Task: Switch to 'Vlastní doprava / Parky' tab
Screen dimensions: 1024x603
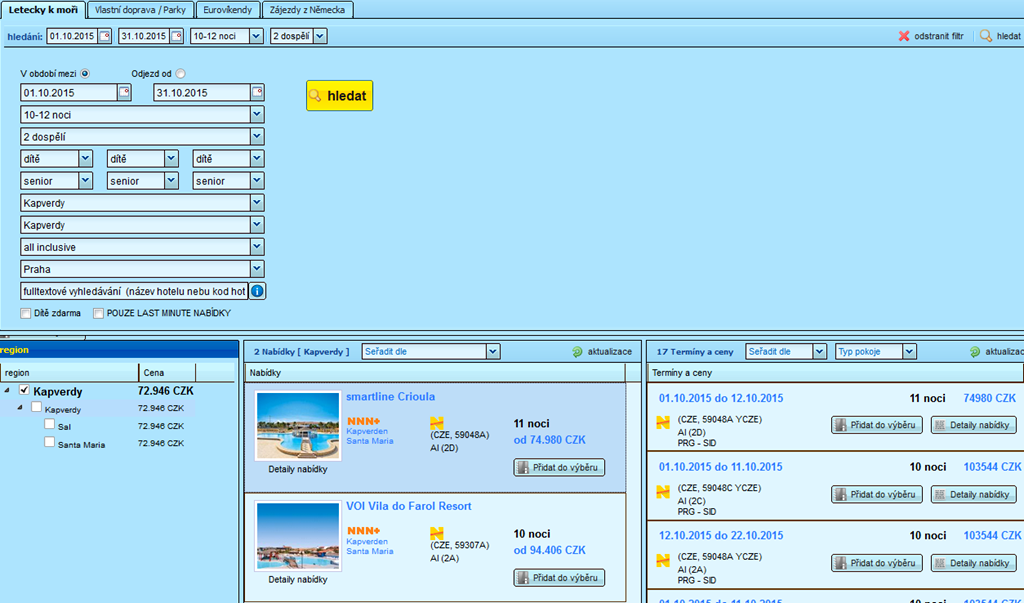Action: [x=140, y=10]
